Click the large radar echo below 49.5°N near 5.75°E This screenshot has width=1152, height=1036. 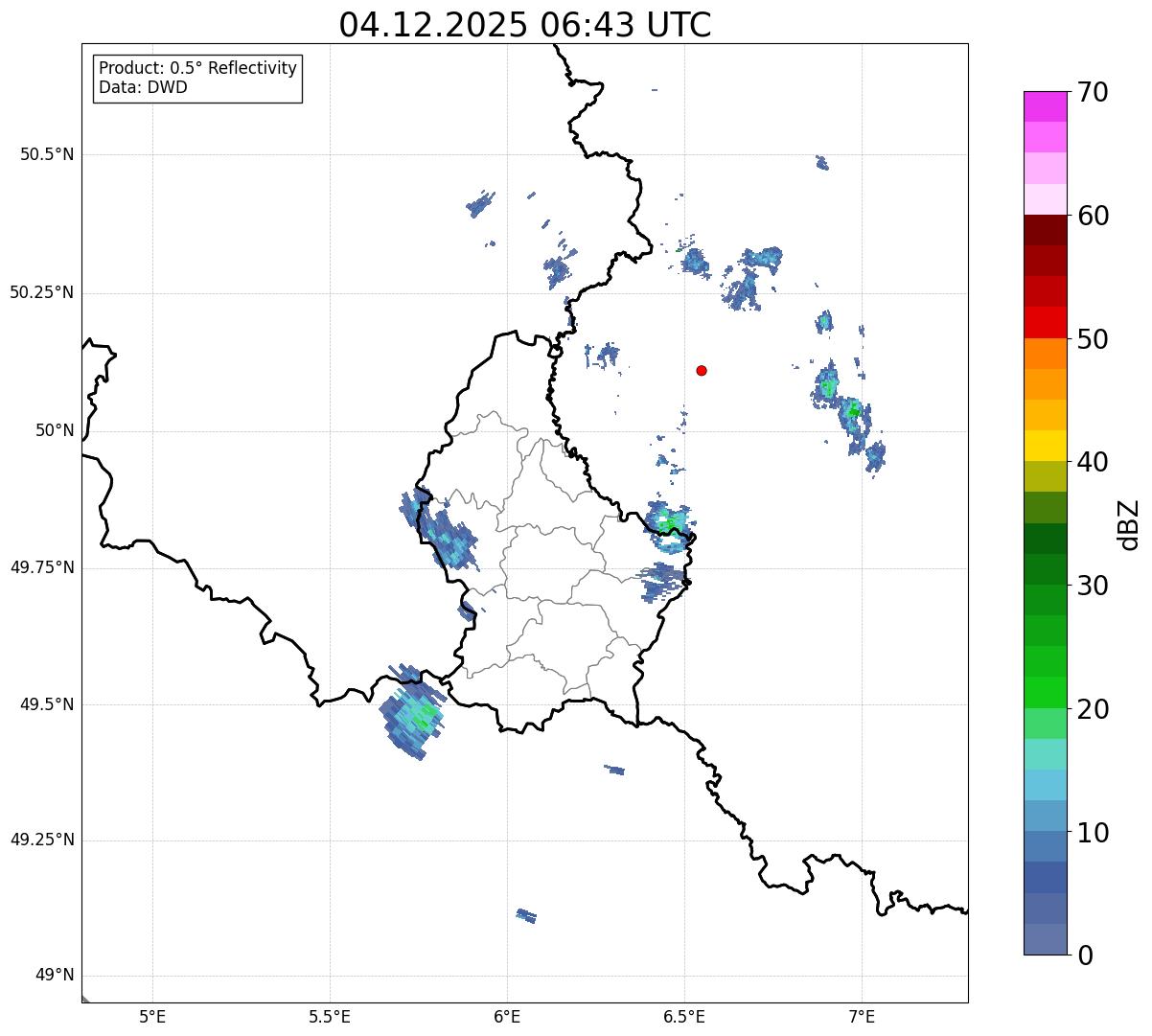pyautogui.click(x=413, y=715)
